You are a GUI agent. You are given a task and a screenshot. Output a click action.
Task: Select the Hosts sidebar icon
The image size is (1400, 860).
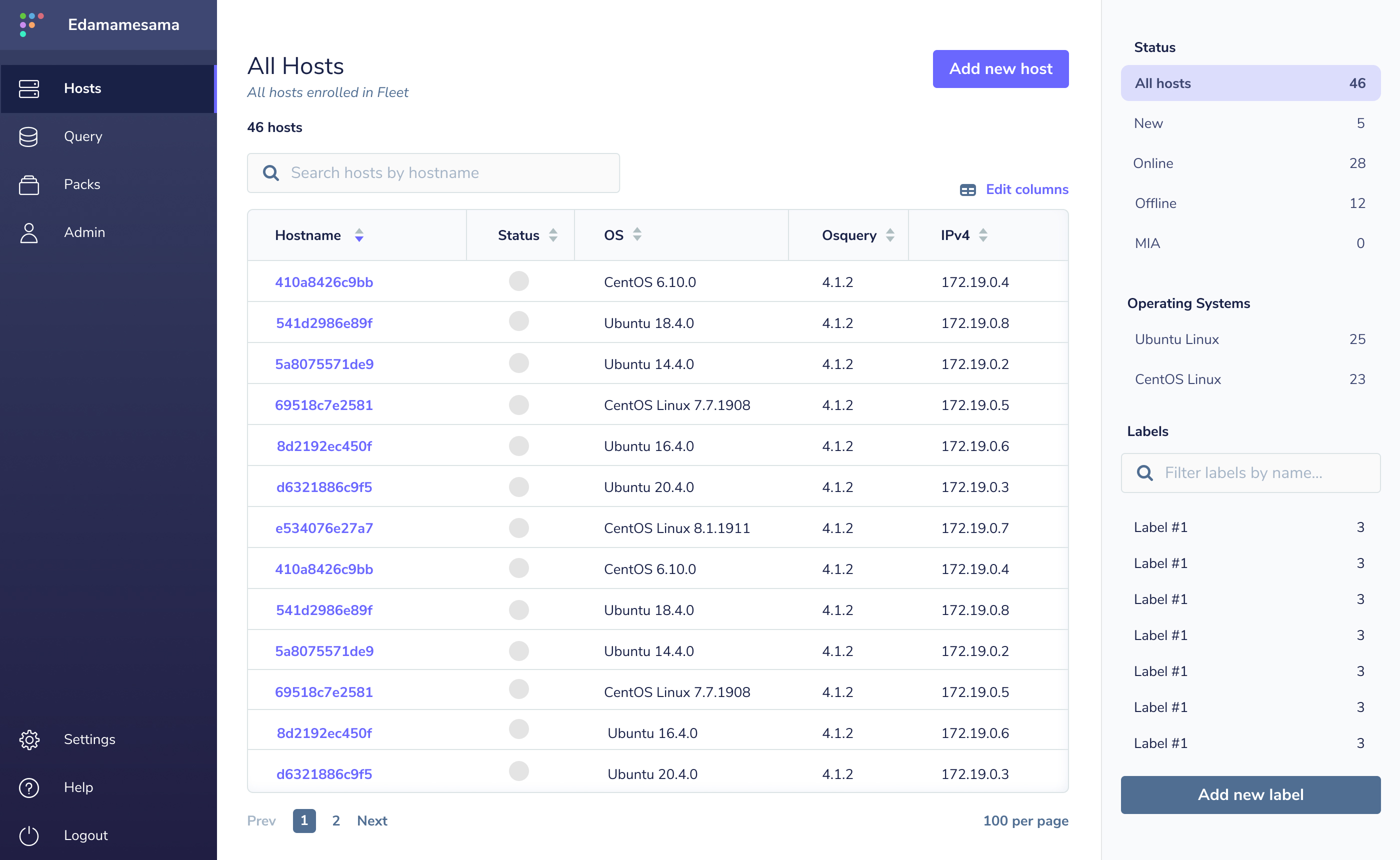click(29, 88)
